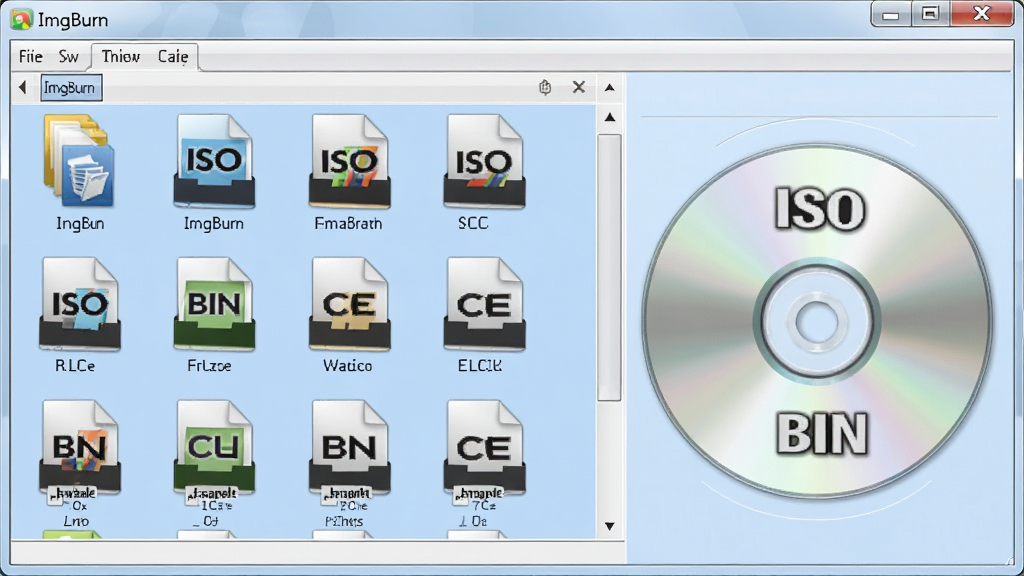This screenshot has width=1024, height=576.
Task: Maximize the ImgBurn window
Action: 930,14
